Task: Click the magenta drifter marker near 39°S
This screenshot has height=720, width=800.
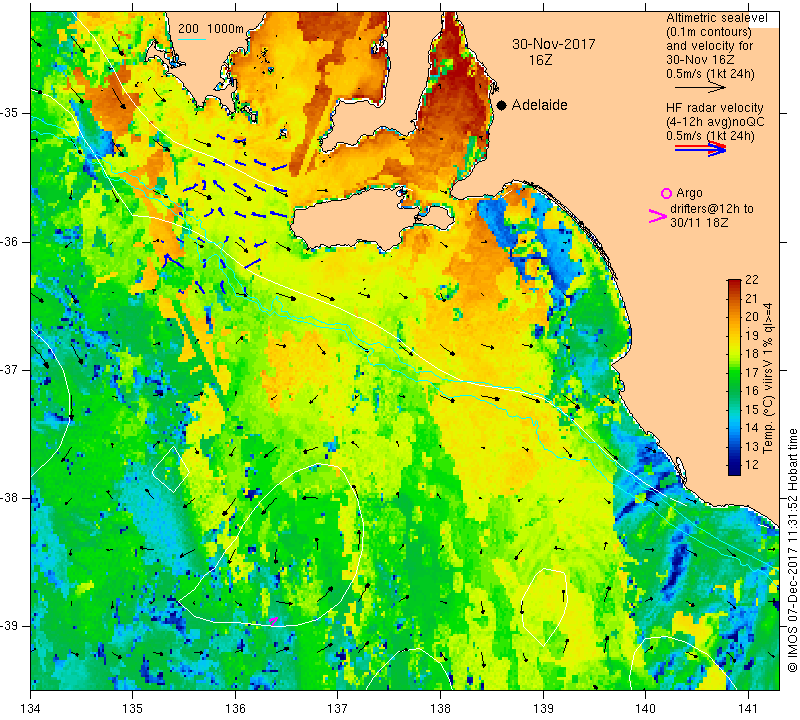Action: (x=274, y=620)
